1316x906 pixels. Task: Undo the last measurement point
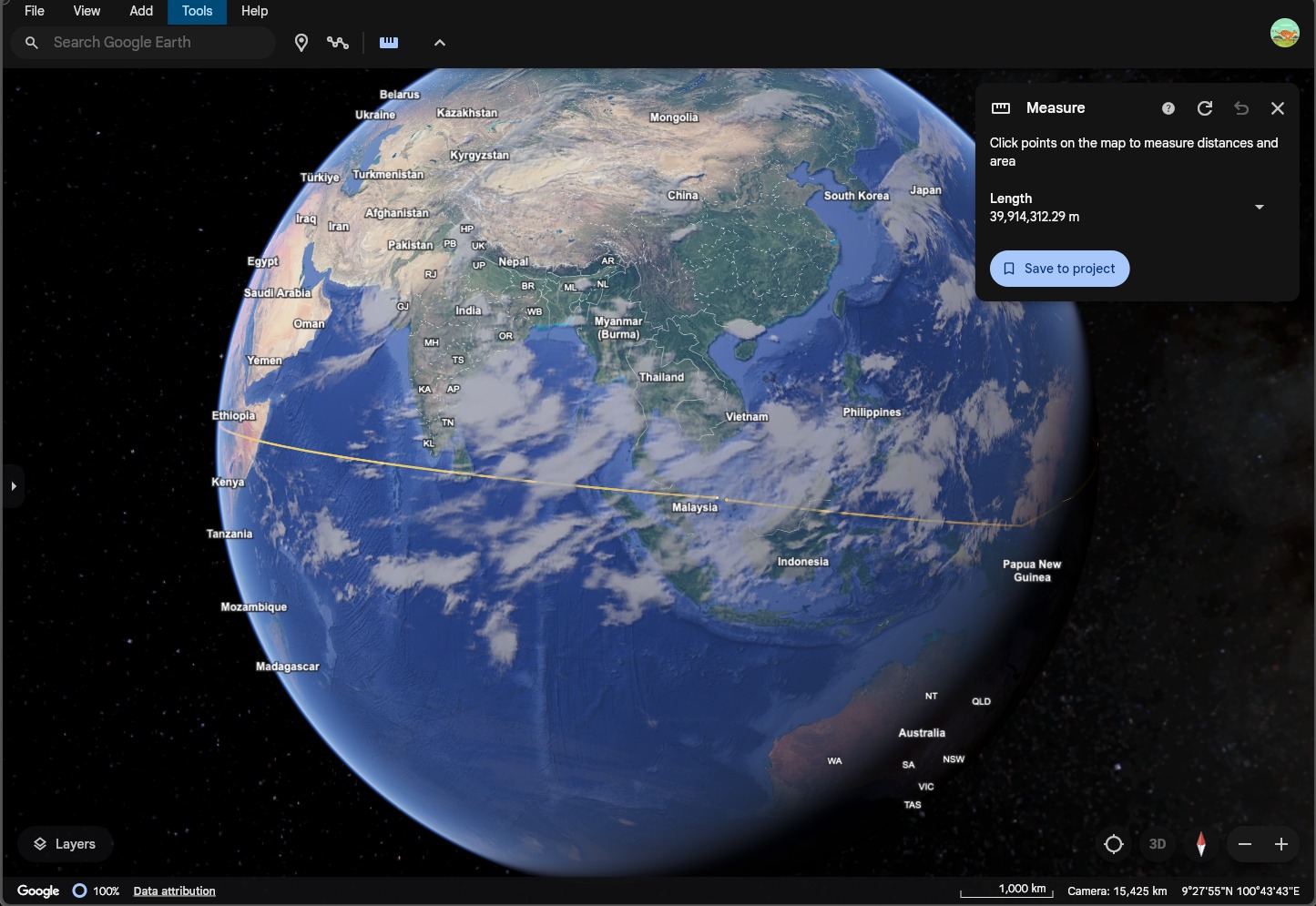click(1241, 108)
